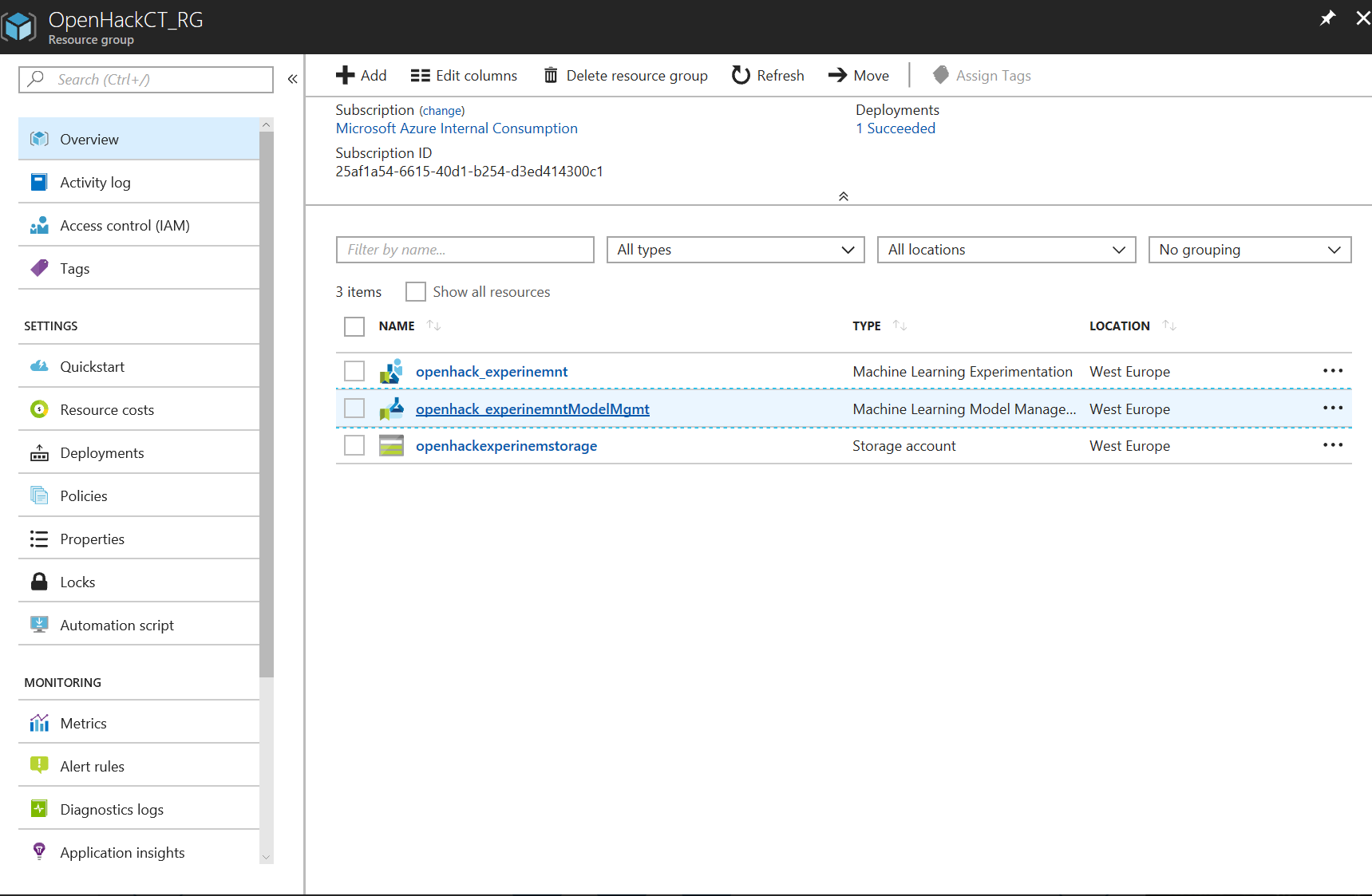Viewport: 1372px width, 896px height.
Task: Check the box for openhack_experinemnt row
Action: tap(354, 371)
